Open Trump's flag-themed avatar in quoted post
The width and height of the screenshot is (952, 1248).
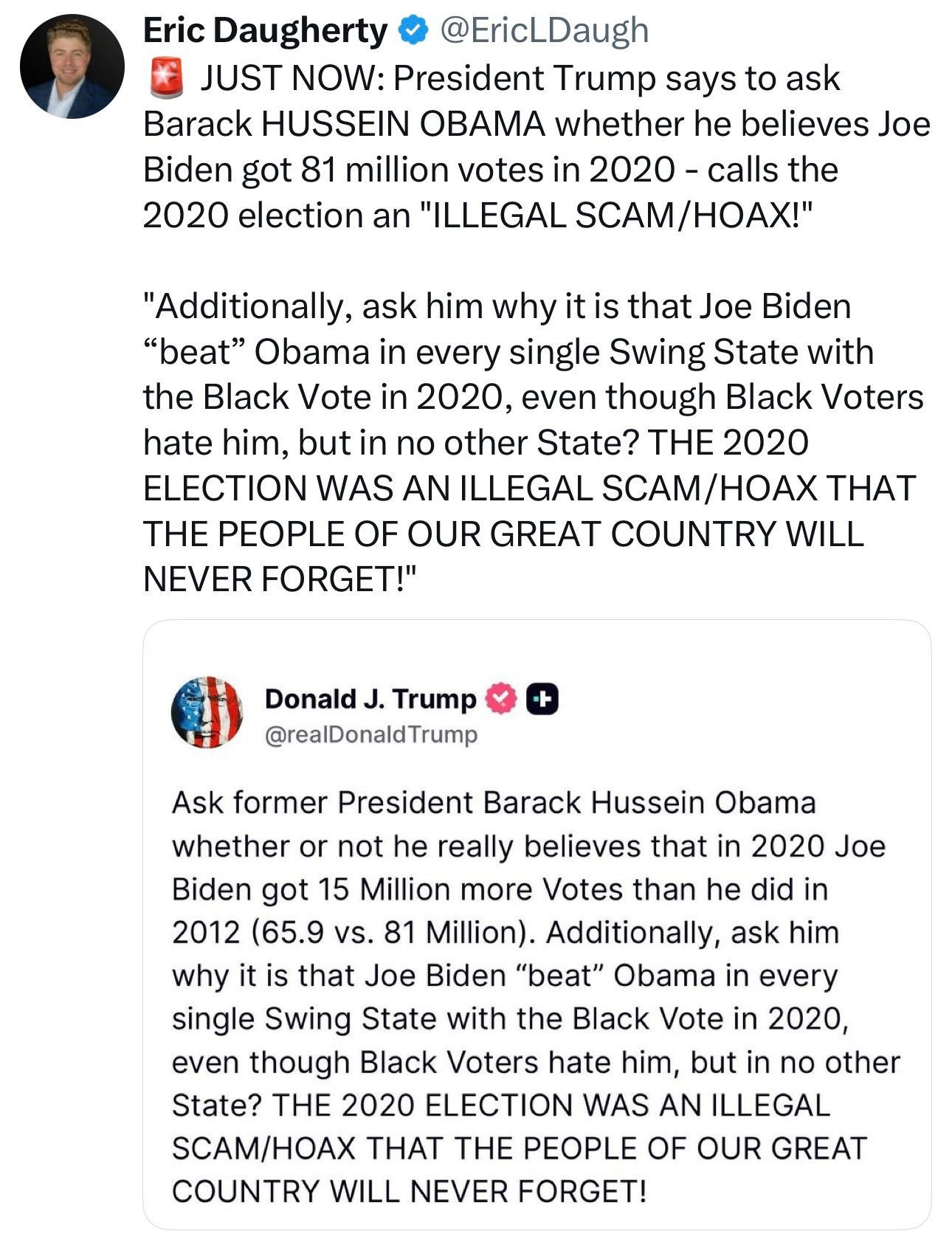point(207,712)
